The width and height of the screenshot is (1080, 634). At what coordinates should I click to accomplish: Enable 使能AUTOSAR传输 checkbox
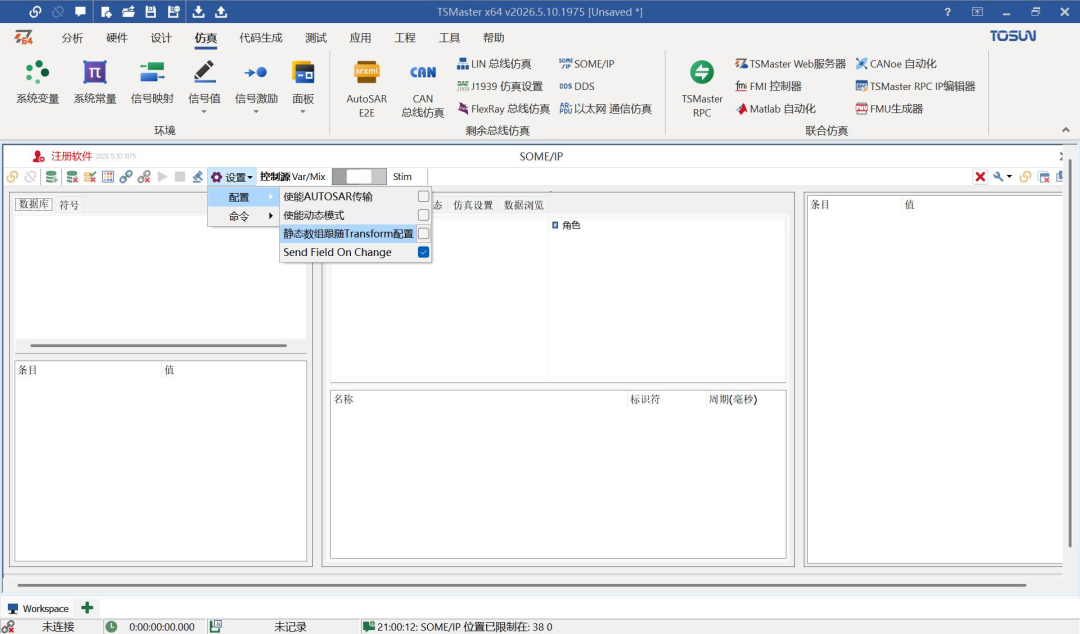[424, 196]
